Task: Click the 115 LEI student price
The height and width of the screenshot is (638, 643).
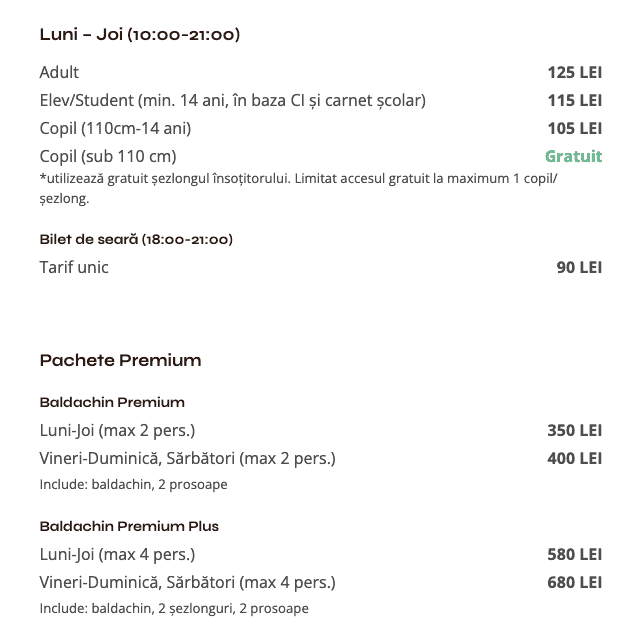Action: (574, 100)
